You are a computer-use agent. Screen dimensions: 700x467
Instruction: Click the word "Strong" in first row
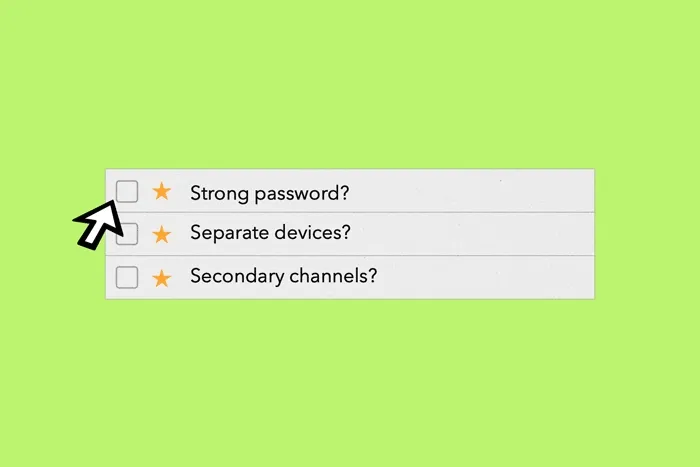pos(217,191)
